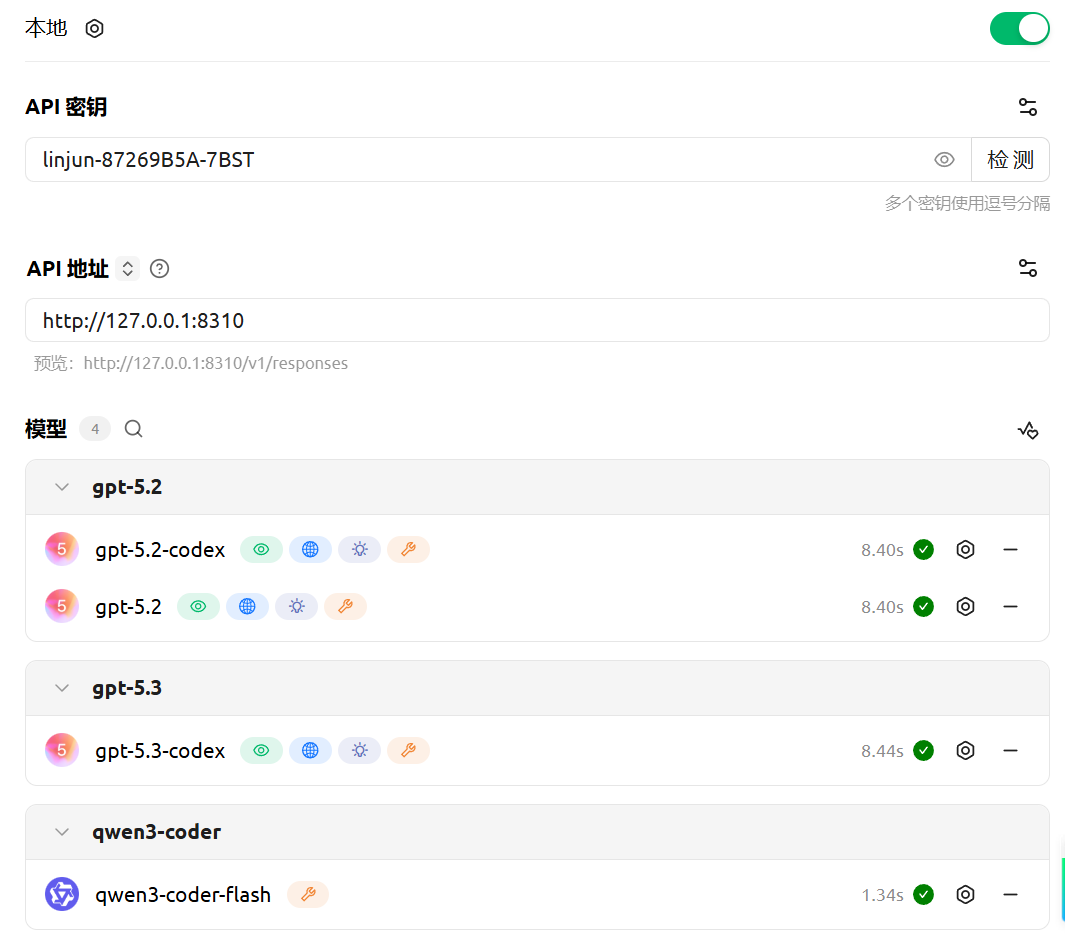The height and width of the screenshot is (933, 1065).
Task: Remove the gpt-5.2 model with minus
Action: click(1010, 607)
